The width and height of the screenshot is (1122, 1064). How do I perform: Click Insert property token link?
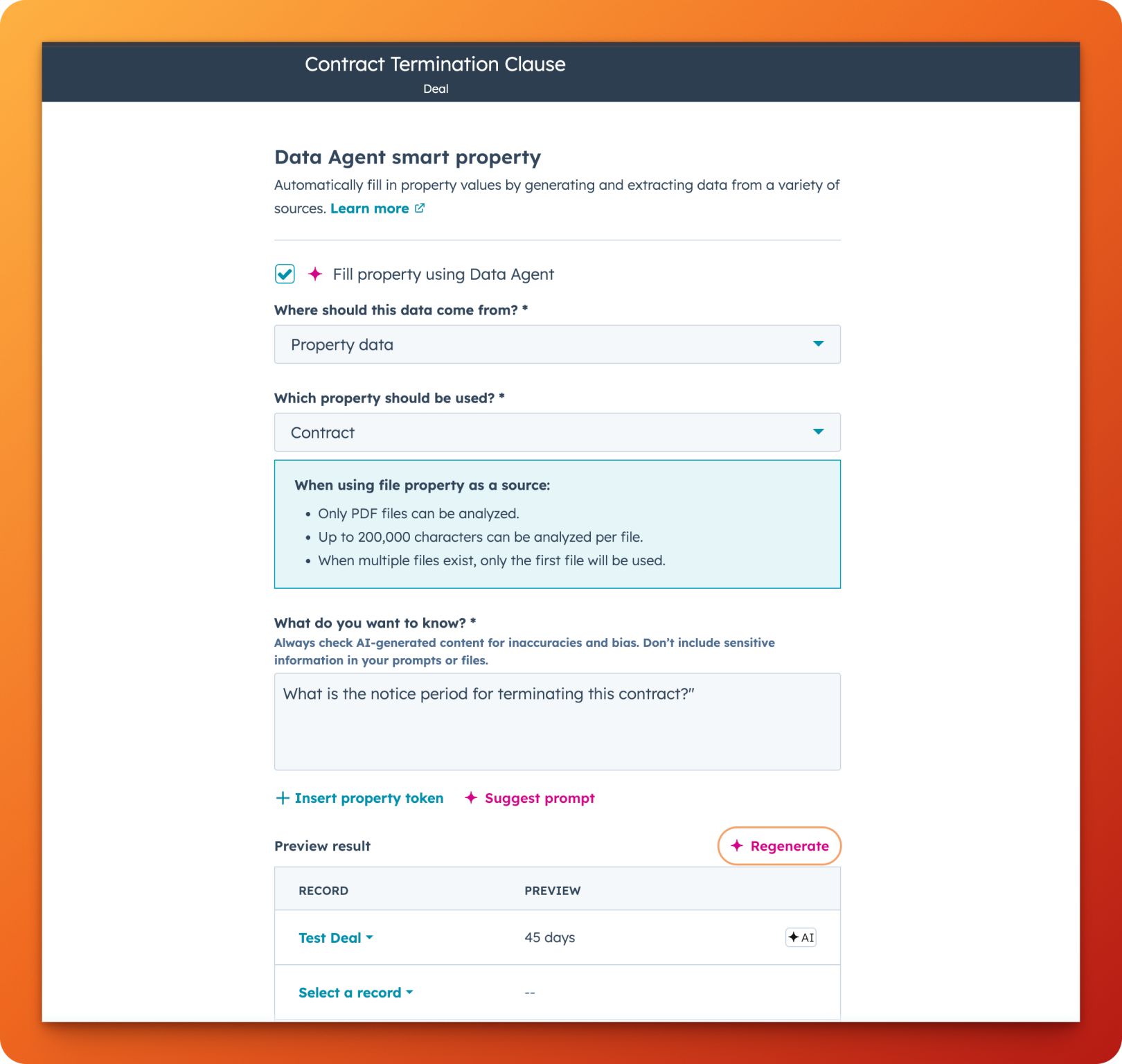coord(368,798)
